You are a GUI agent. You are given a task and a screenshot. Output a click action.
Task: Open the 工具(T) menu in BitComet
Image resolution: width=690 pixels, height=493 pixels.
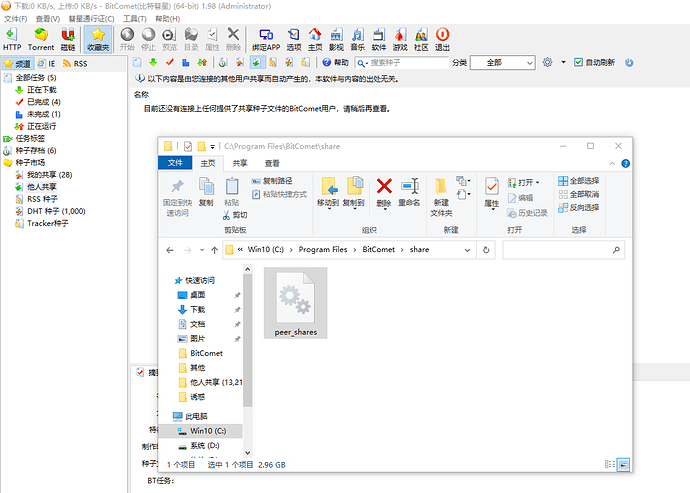135,18
